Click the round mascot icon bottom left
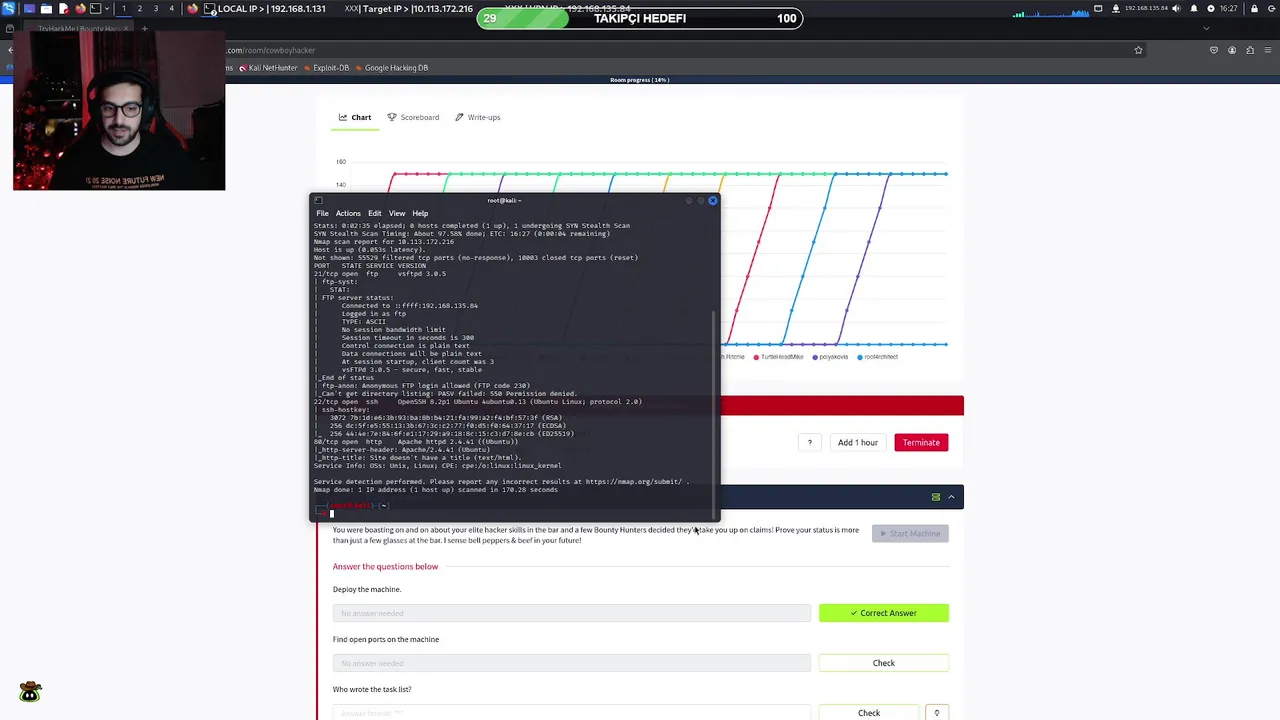The width and height of the screenshot is (1280, 720). pos(30,692)
